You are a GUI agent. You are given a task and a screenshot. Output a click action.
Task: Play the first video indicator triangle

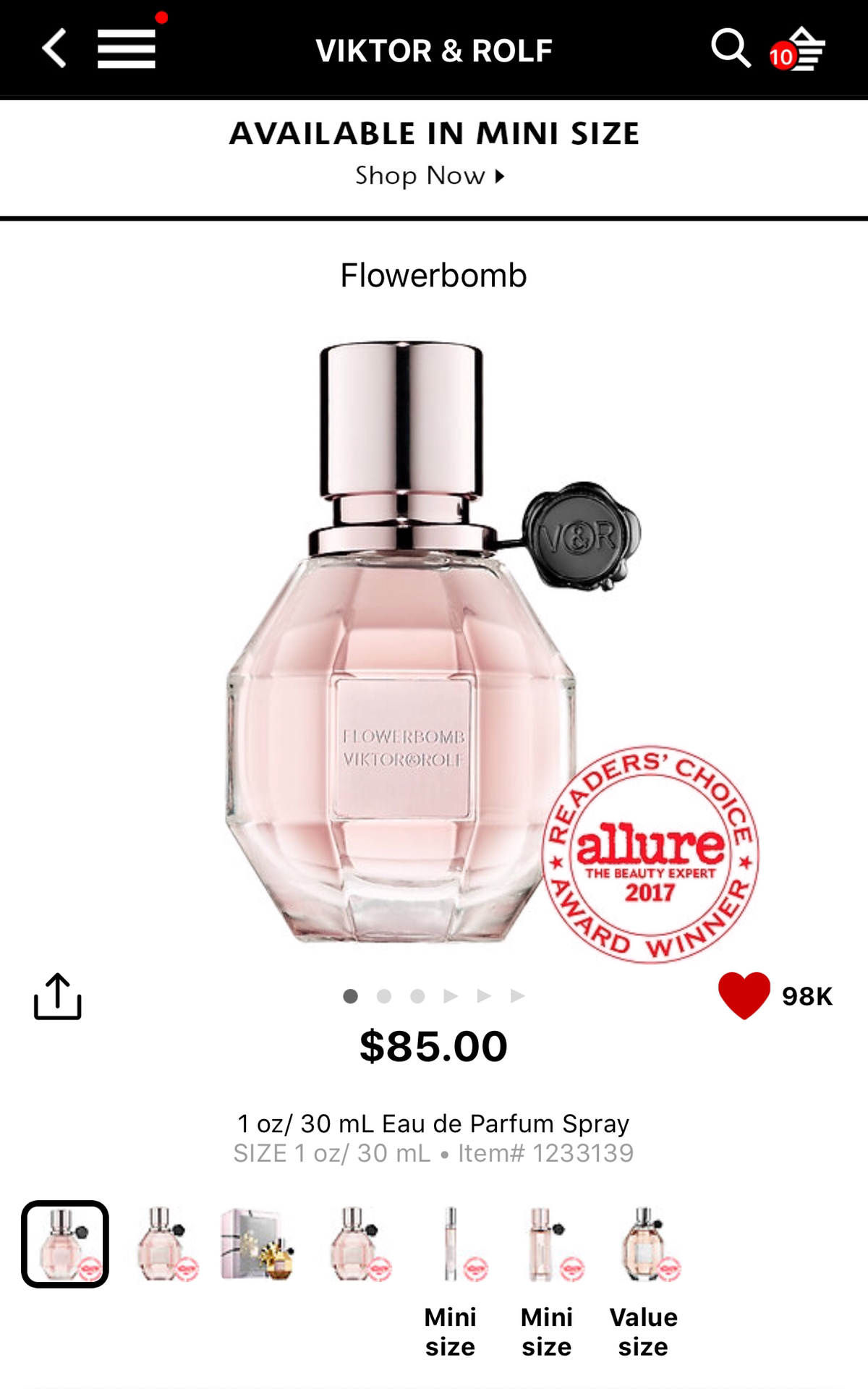(x=451, y=996)
